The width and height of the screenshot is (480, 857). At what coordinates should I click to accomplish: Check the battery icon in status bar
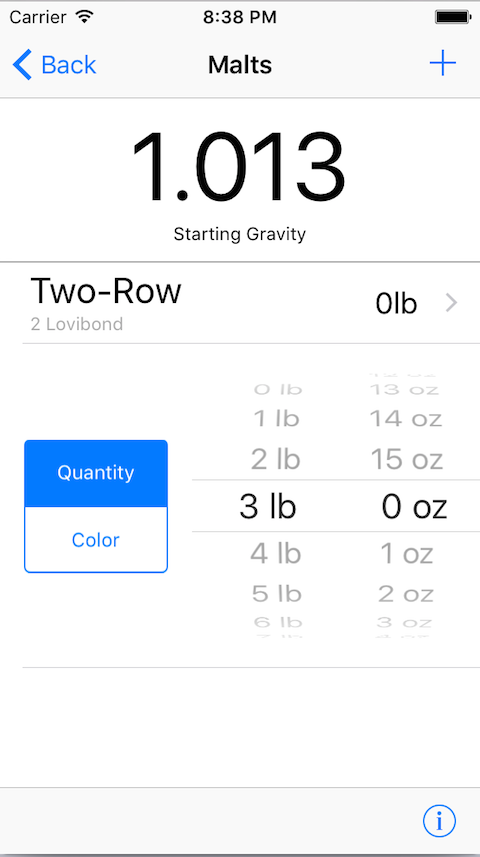pyautogui.click(x=453, y=17)
